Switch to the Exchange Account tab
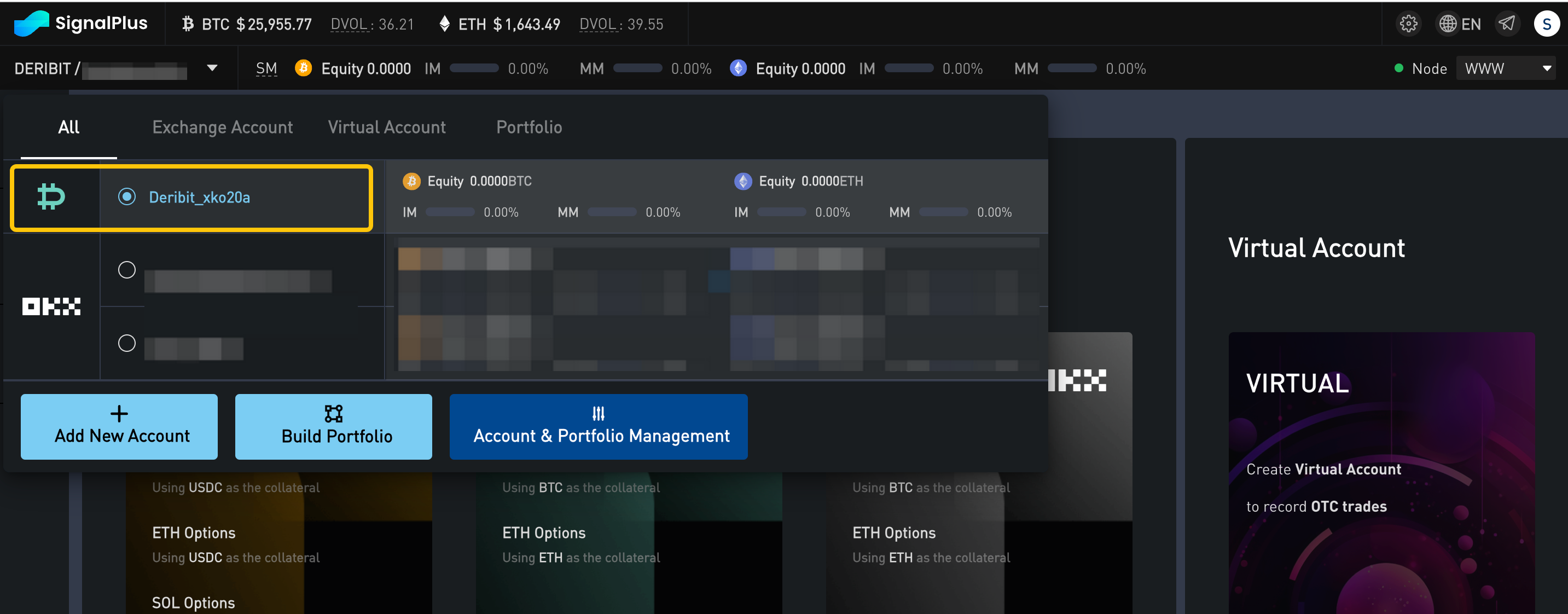The height and width of the screenshot is (614, 1568). tap(222, 127)
